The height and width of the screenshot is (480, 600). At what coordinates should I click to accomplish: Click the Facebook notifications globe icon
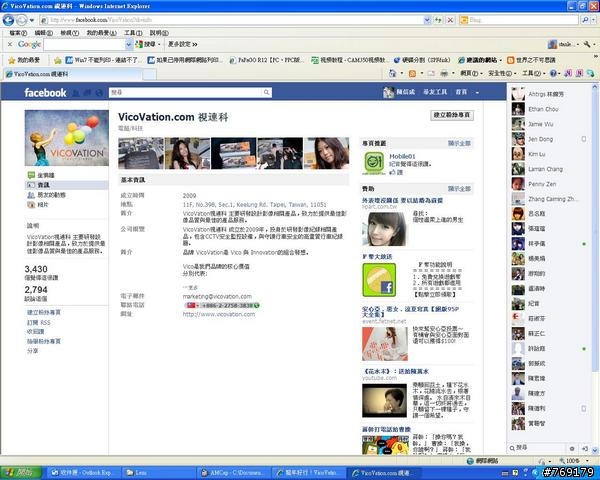(99, 93)
